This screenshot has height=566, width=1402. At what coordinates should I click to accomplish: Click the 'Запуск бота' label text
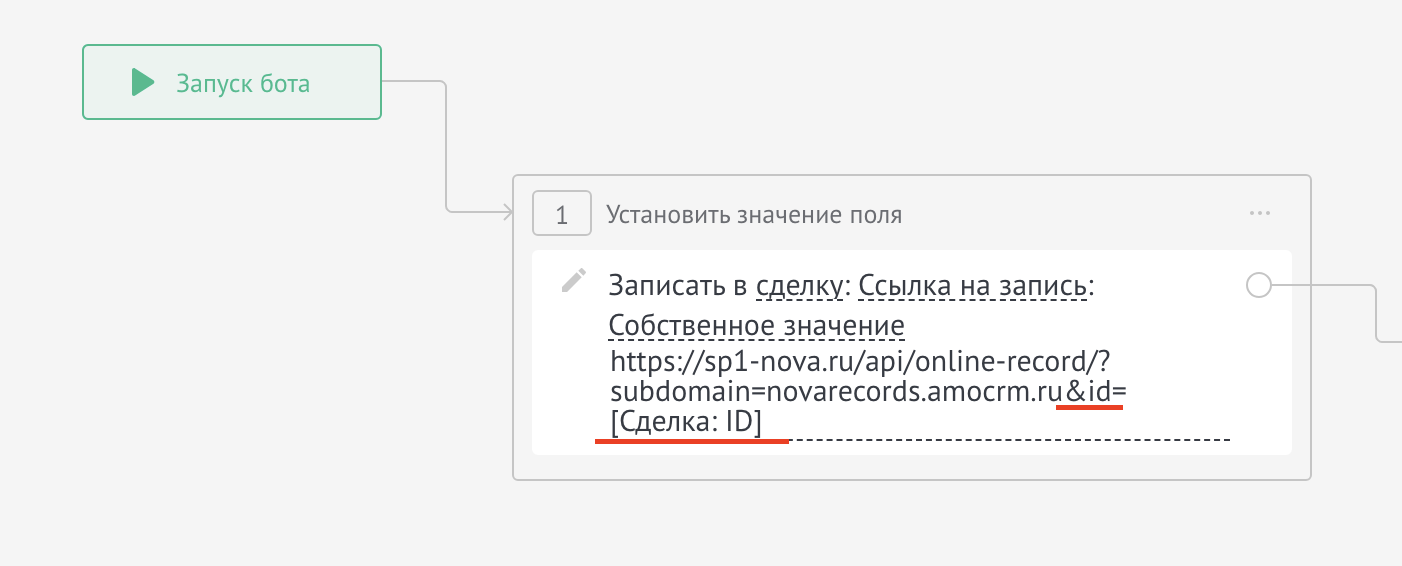243,83
